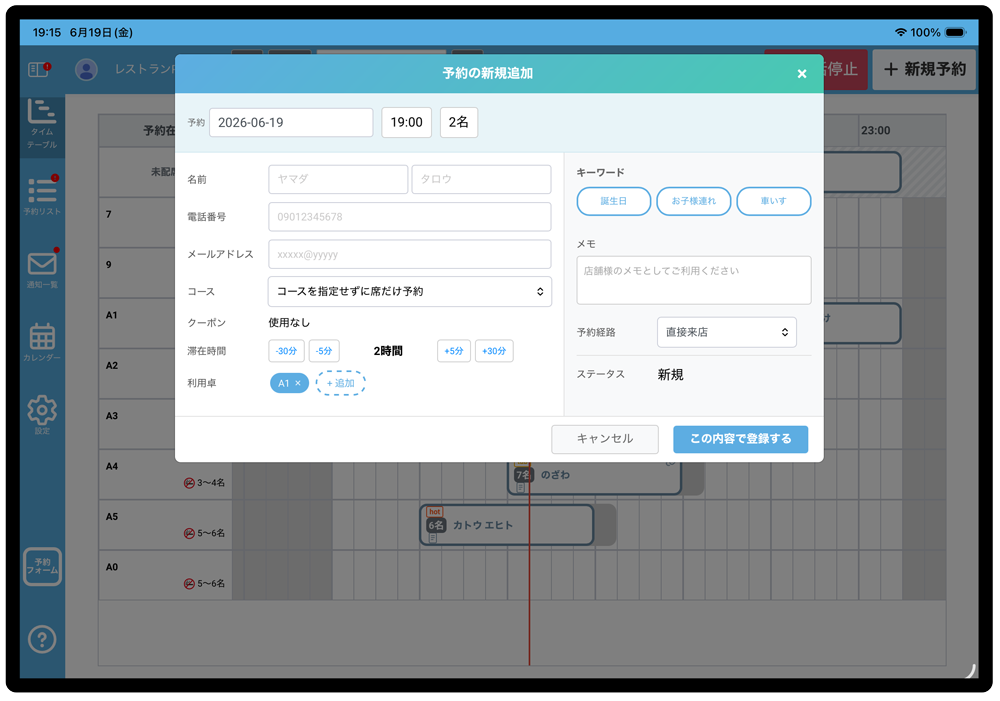Viewport: 1000px width, 701px height.
Task: Click the user avatar icon
Action: click(x=86, y=69)
